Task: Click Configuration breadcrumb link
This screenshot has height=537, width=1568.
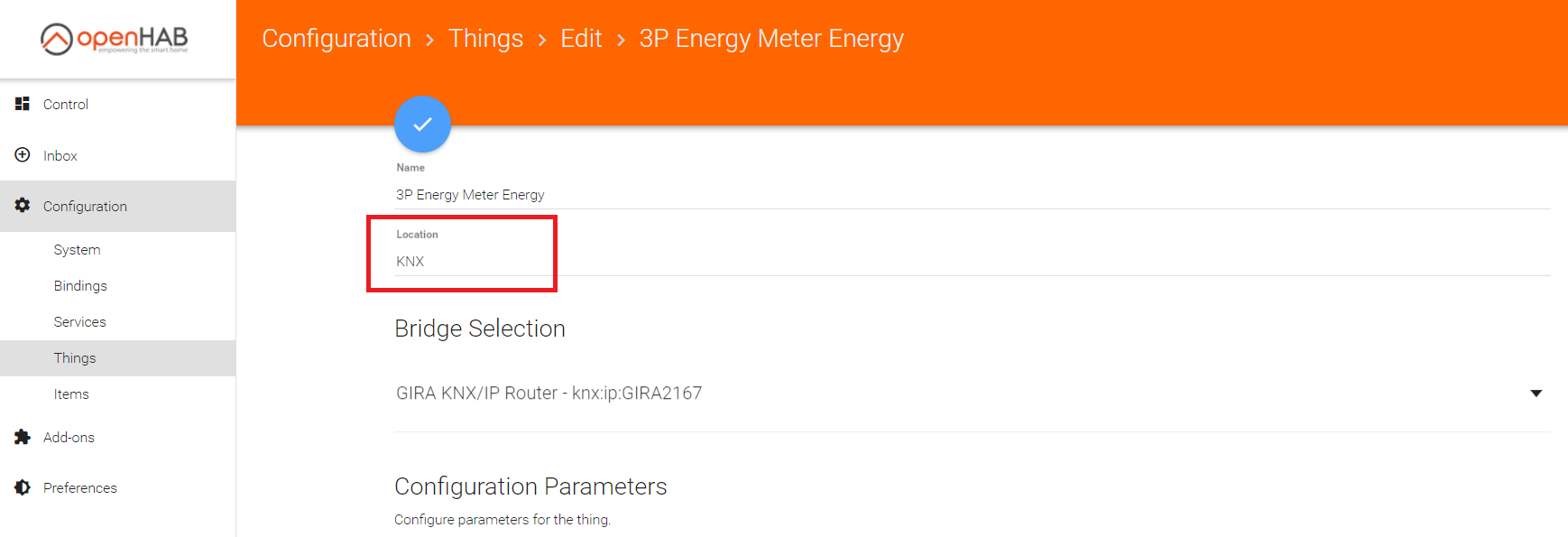Action: [x=337, y=39]
